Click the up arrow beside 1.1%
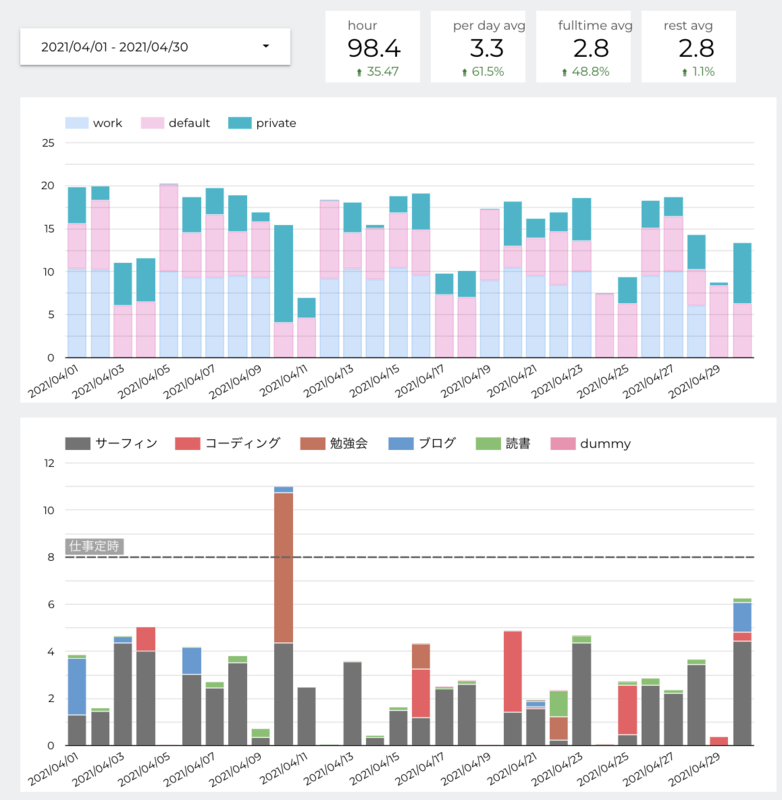The image size is (782, 800). [685, 72]
